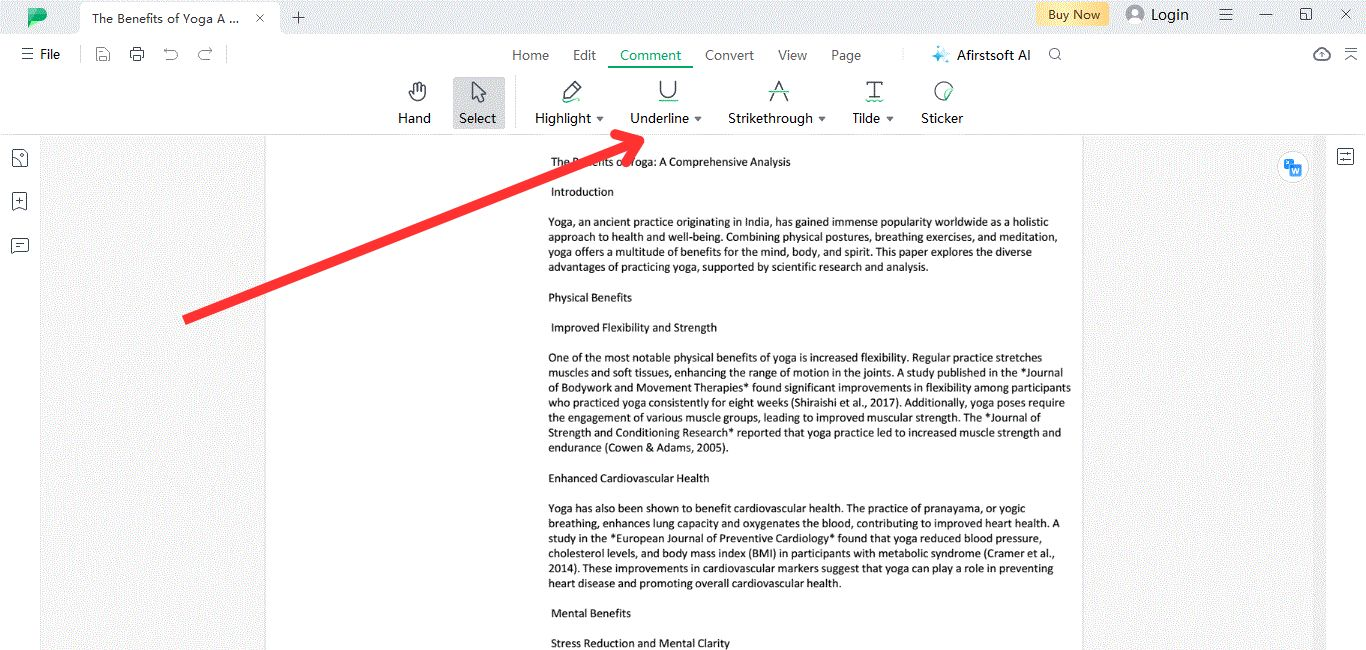The height and width of the screenshot is (650, 1366).
Task: Expand the Strikethrough dropdown arrow
Action: (822, 119)
